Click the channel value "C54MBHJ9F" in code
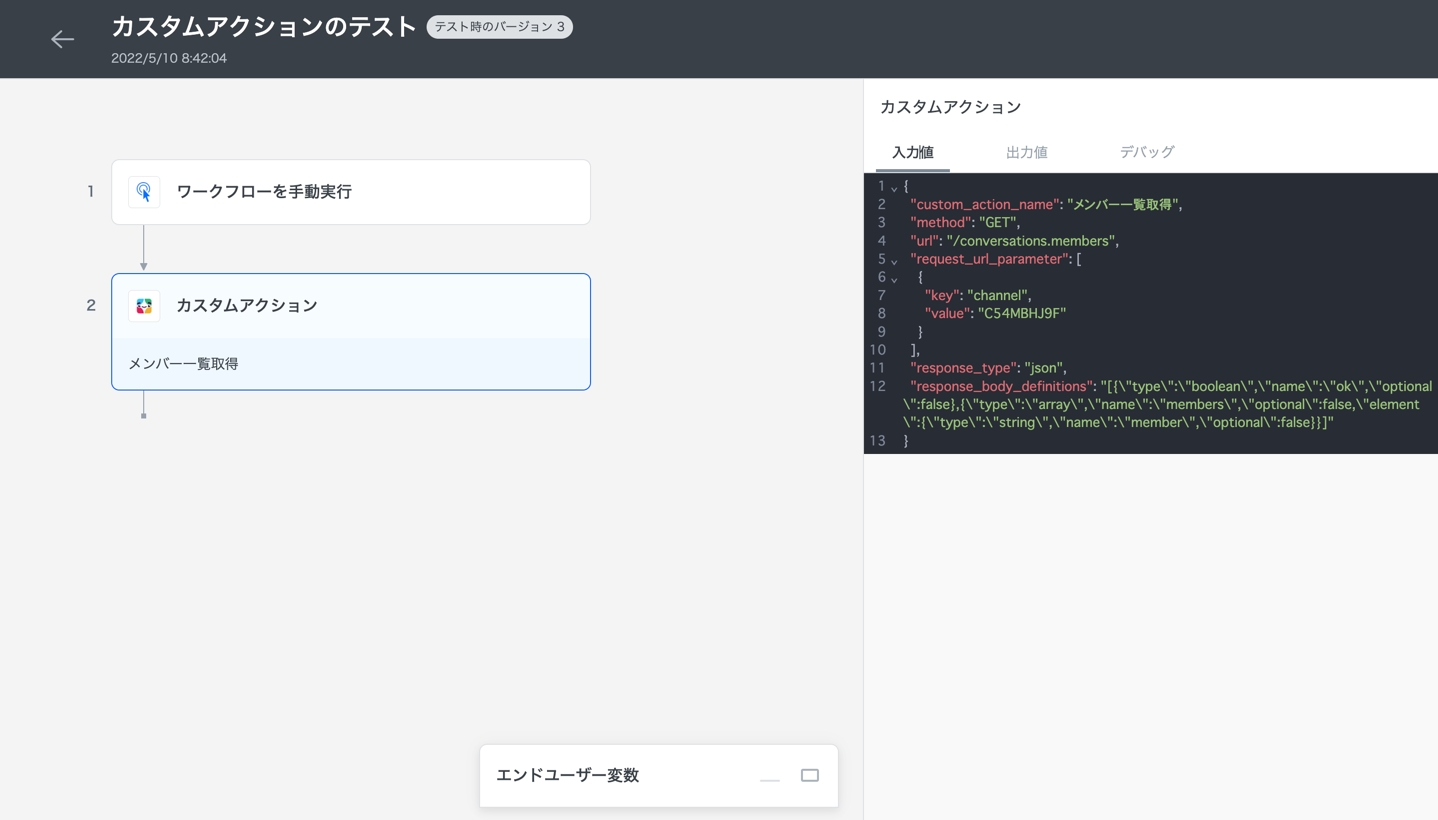Image resolution: width=1438 pixels, height=820 pixels. (x=1021, y=314)
